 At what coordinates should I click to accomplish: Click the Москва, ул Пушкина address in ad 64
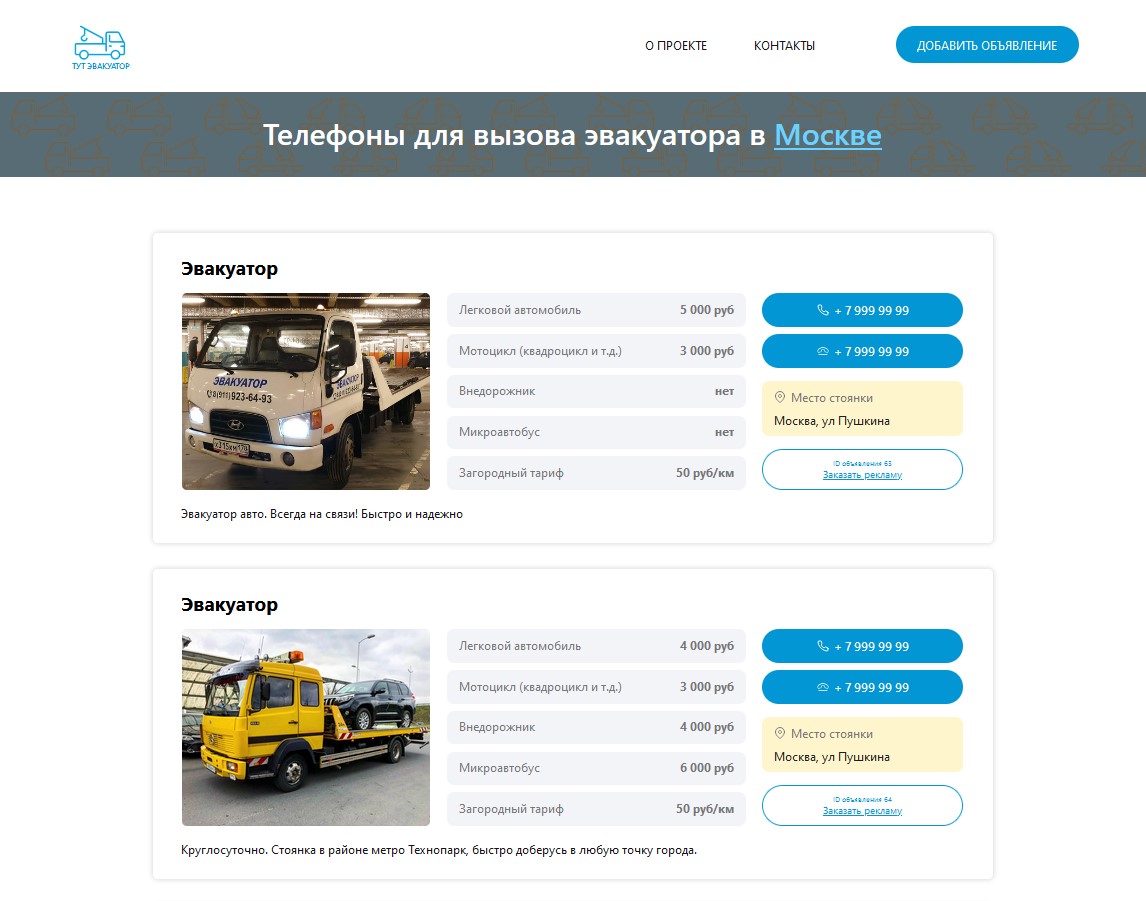click(x=832, y=757)
